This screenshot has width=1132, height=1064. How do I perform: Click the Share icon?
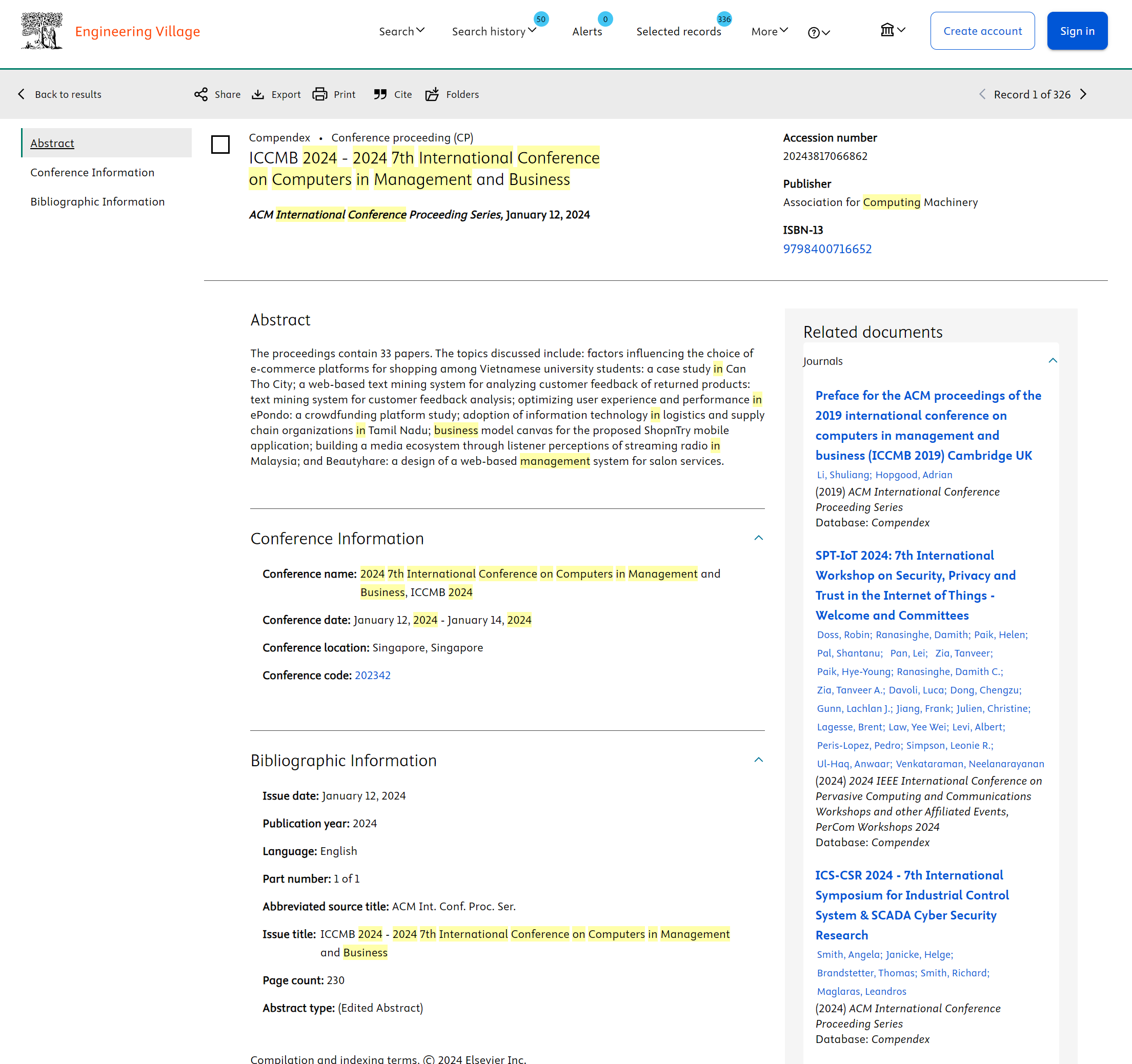tap(200, 94)
